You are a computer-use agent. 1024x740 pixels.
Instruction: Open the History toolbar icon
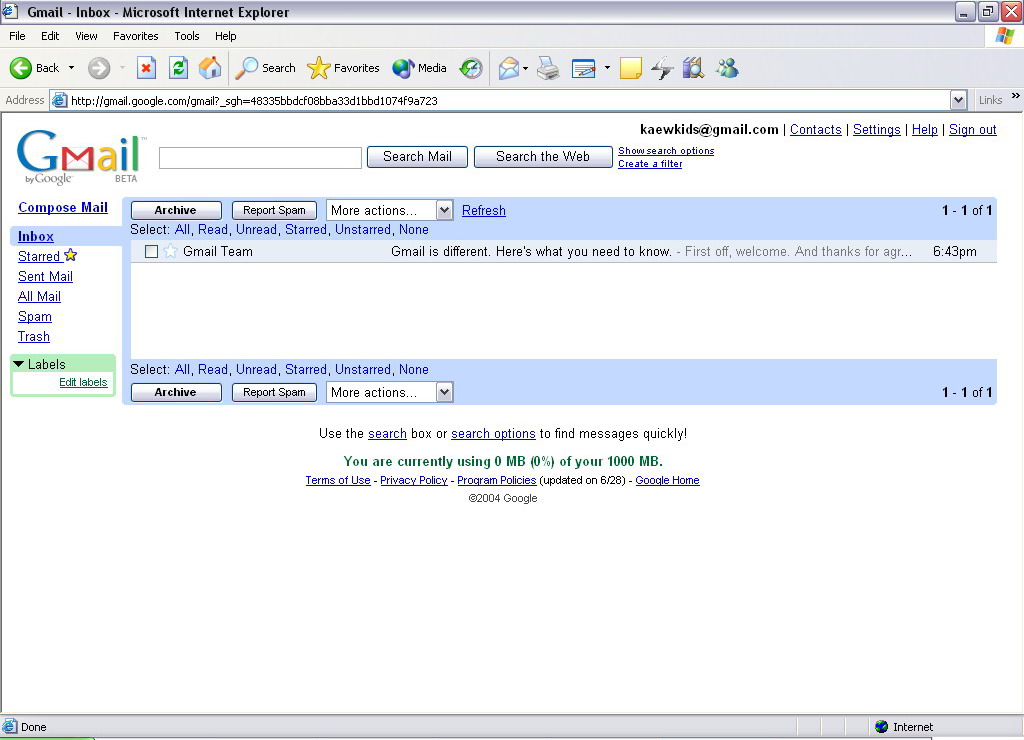pyautogui.click(x=471, y=68)
